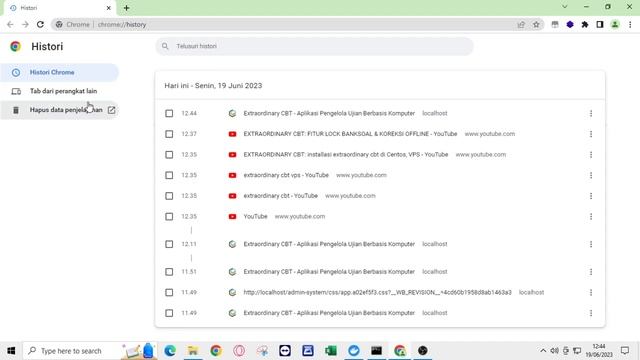
Task: Share this page icon in address bar
Action: [521, 24]
